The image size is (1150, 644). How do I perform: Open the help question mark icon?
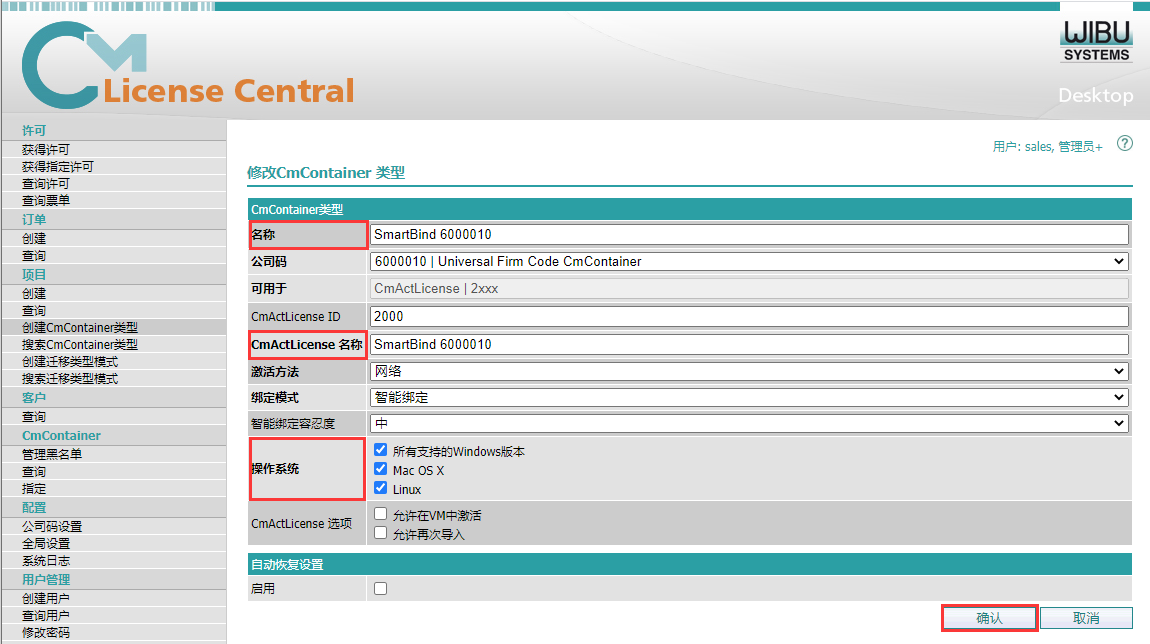pyautogui.click(x=1124, y=144)
